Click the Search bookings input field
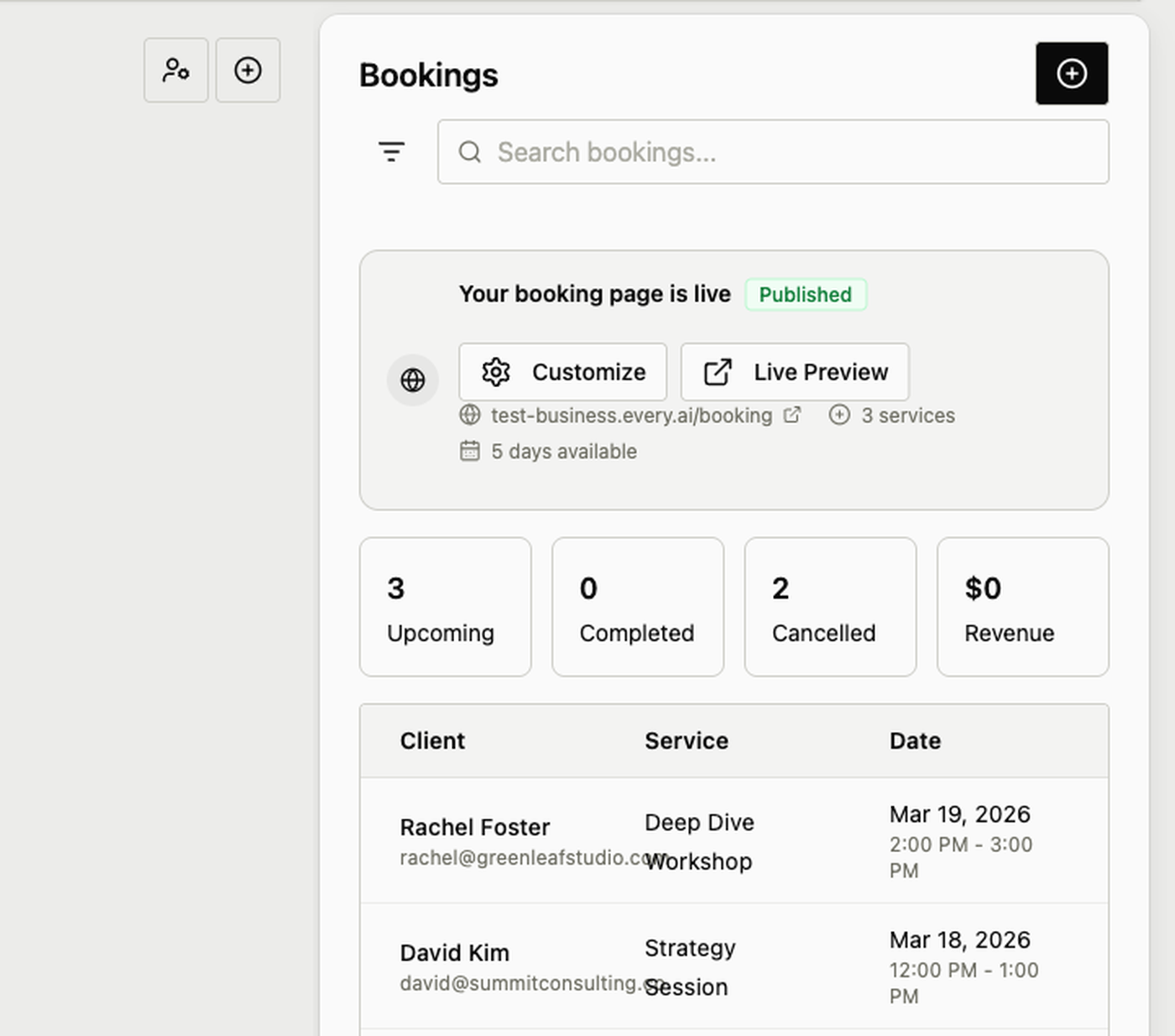This screenshot has height=1036, width=1175. click(773, 152)
